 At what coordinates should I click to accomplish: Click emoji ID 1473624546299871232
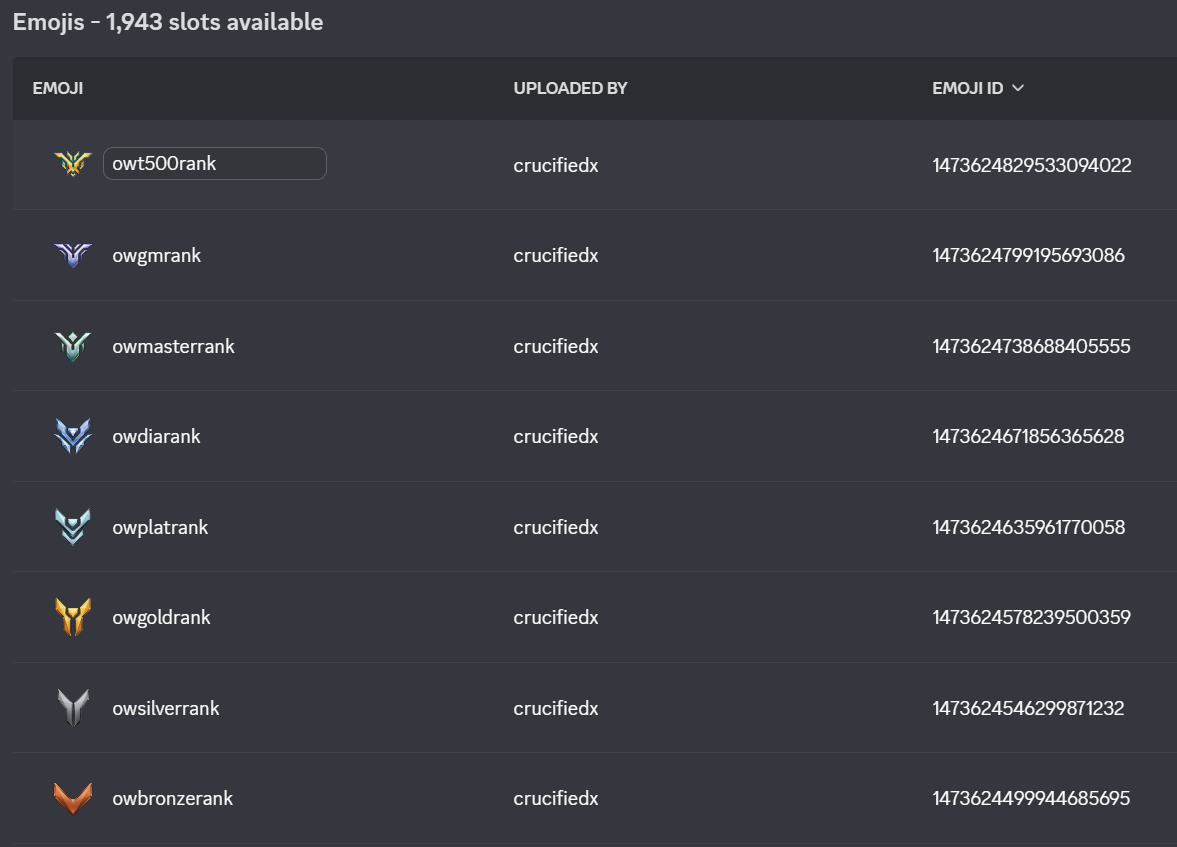[1028, 708]
